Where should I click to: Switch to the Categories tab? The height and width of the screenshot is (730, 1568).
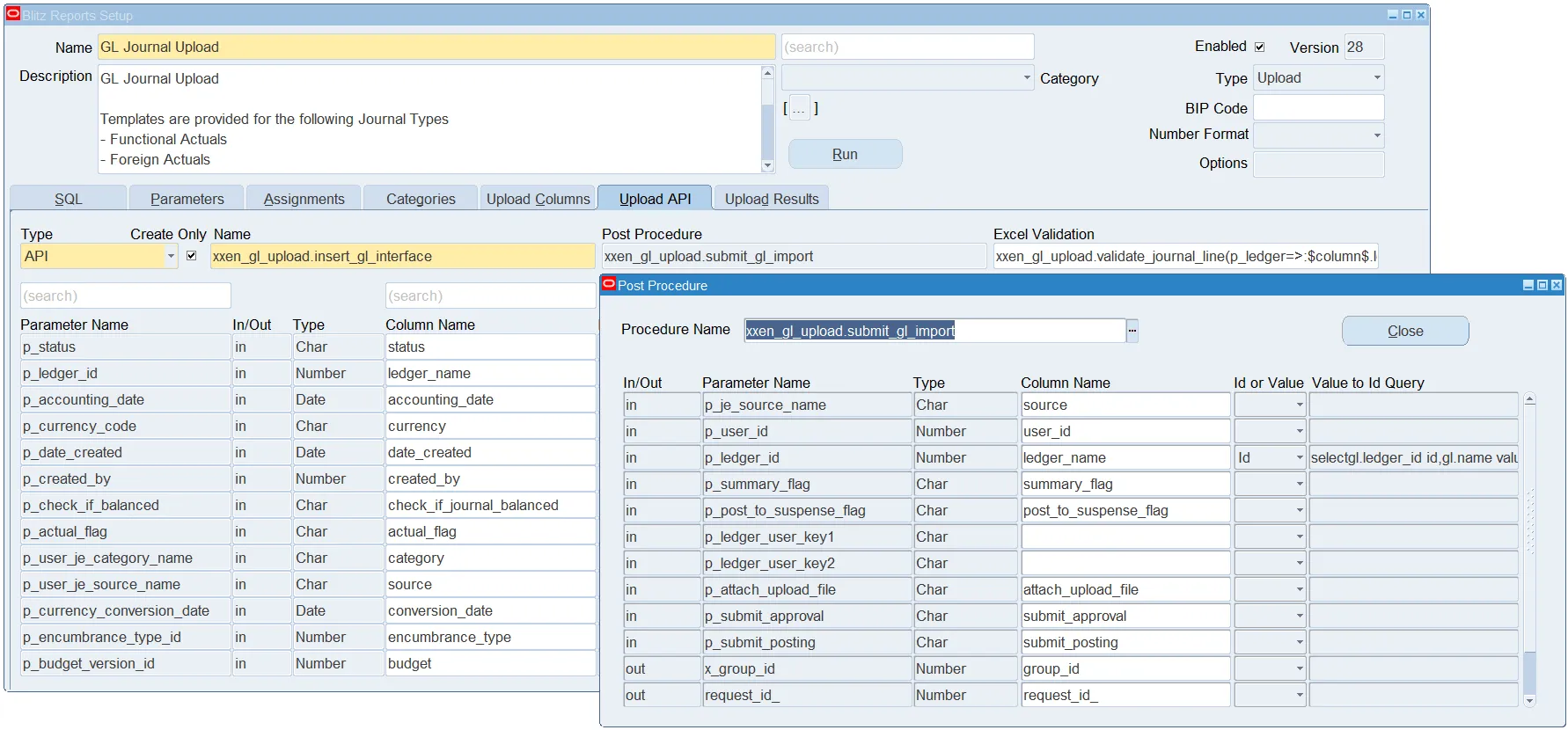click(421, 199)
